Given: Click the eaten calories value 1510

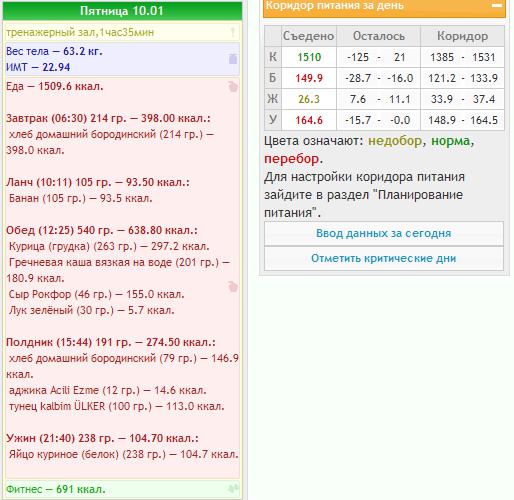Looking at the screenshot, I should 309,57.
